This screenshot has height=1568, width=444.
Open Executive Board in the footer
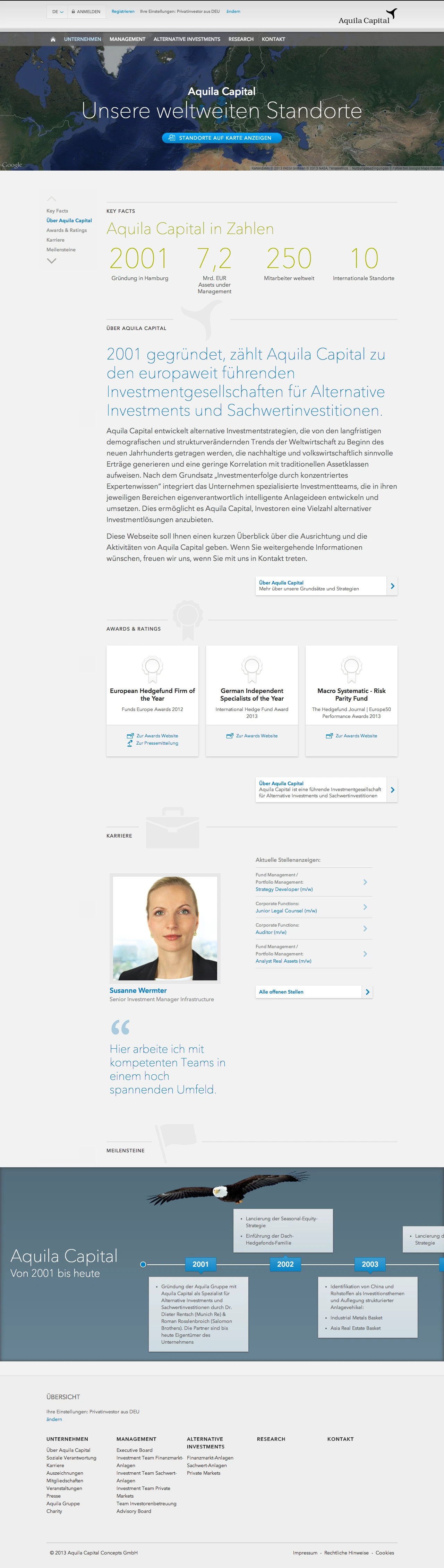pos(135,1450)
